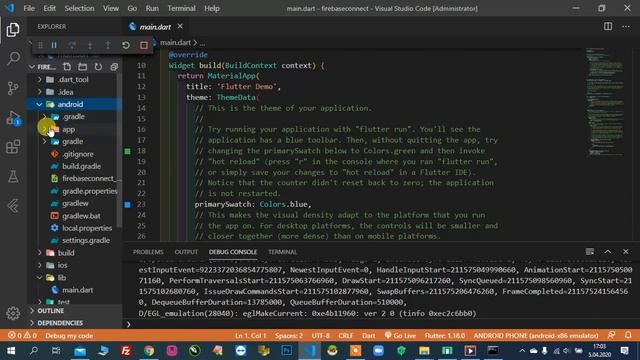Image resolution: width=640 pixels, height=360 pixels.
Task: Click Spaces: 2 indentation indicator
Action: pos(289,336)
